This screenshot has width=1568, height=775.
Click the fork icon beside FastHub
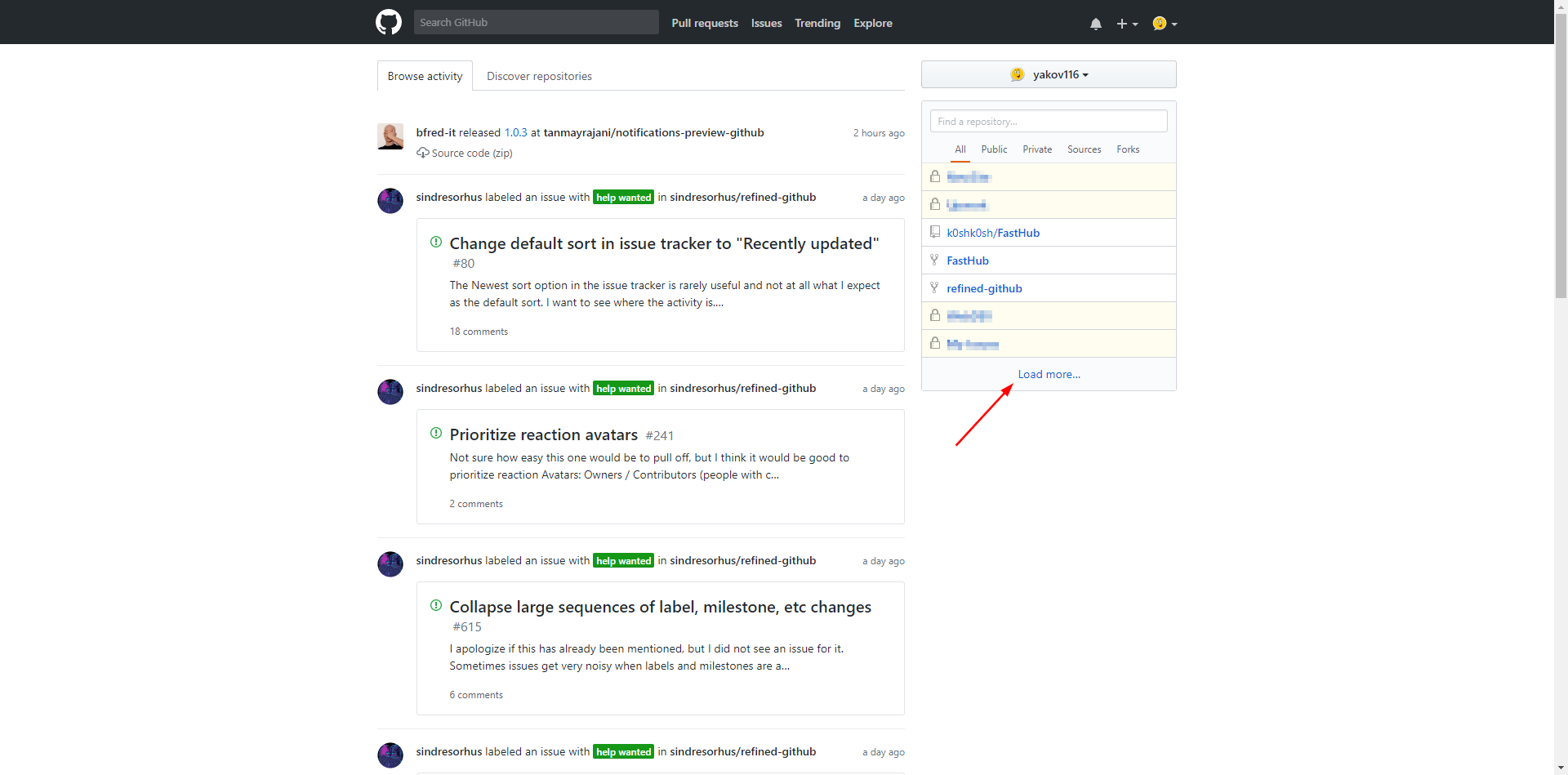(x=934, y=260)
